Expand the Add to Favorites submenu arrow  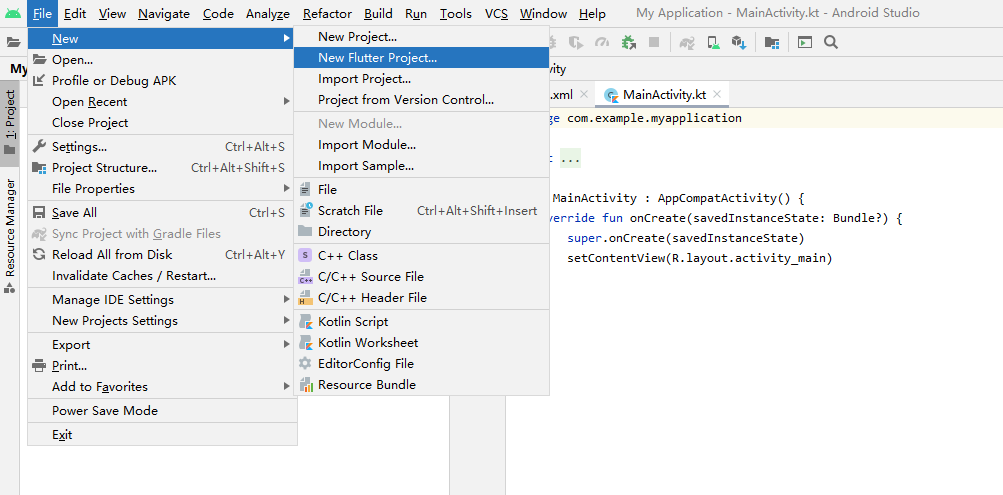(287, 386)
